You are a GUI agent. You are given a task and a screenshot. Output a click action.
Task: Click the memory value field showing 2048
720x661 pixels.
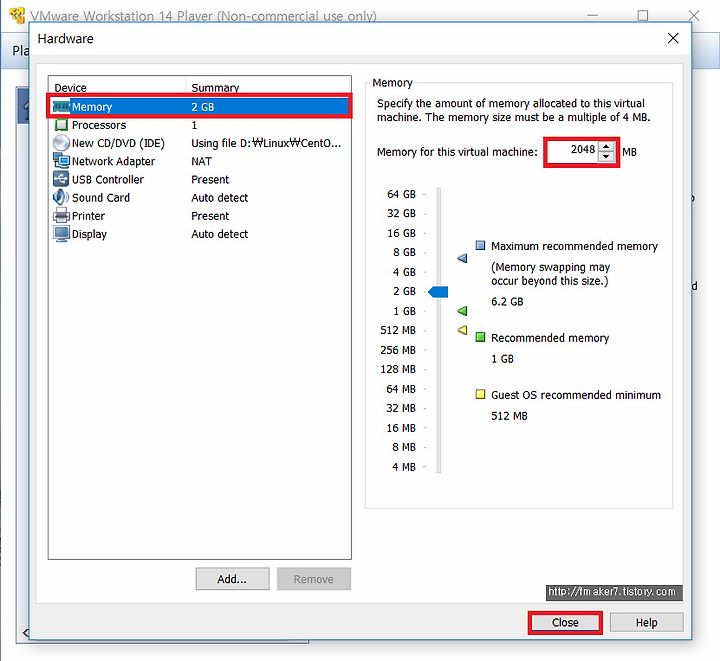573,152
